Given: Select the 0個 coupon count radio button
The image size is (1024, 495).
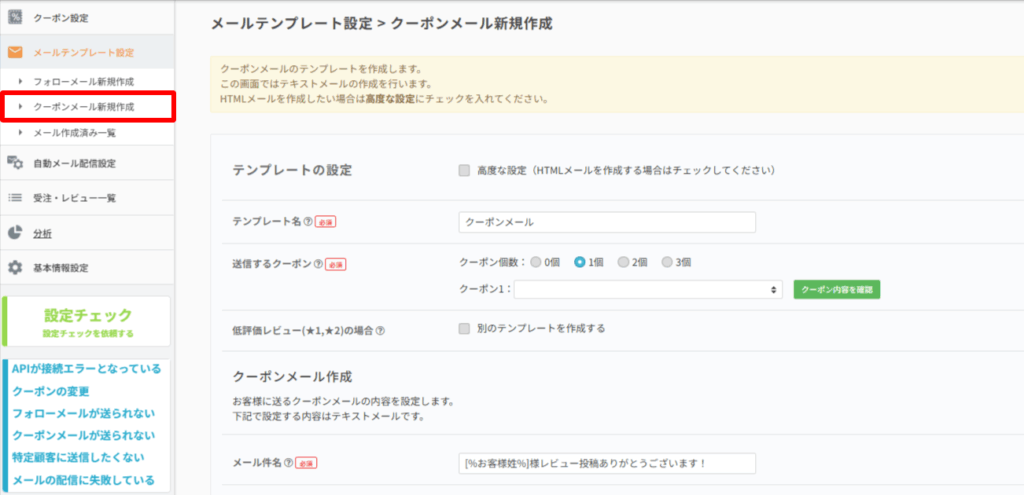Looking at the screenshot, I should pyautogui.click(x=537, y=262).
